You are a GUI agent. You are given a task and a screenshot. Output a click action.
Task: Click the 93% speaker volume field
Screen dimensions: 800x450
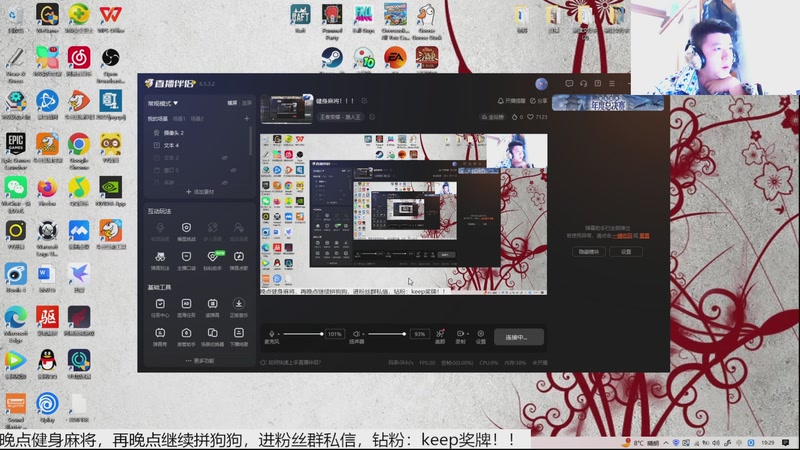tap(419, 334)
